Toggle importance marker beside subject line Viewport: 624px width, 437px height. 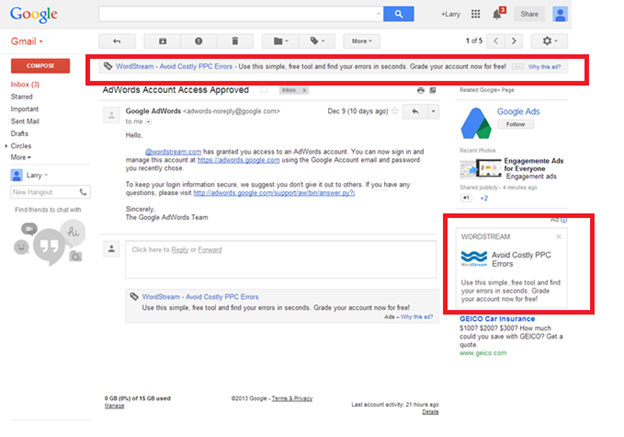(x=264, y=90)
